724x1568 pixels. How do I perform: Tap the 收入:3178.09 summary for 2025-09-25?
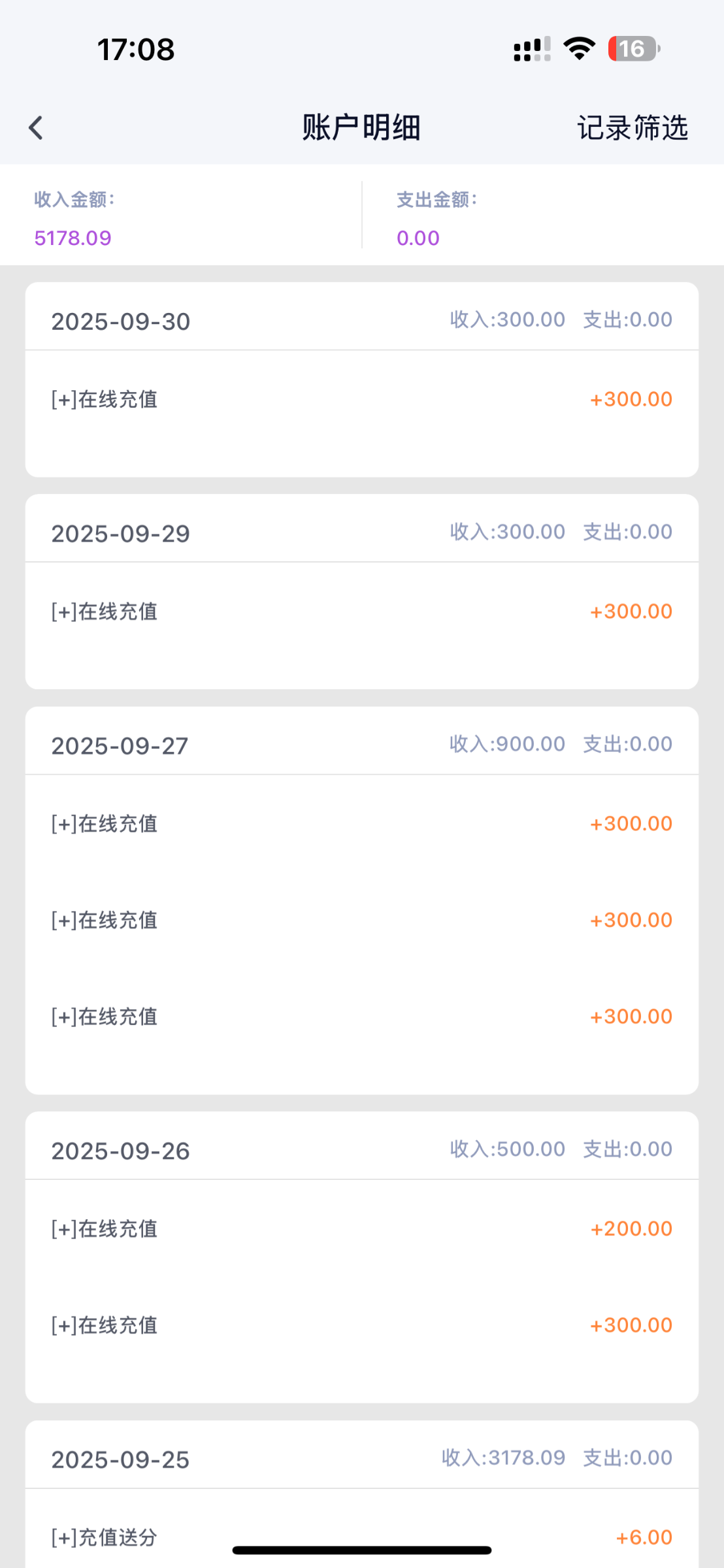503,1458
